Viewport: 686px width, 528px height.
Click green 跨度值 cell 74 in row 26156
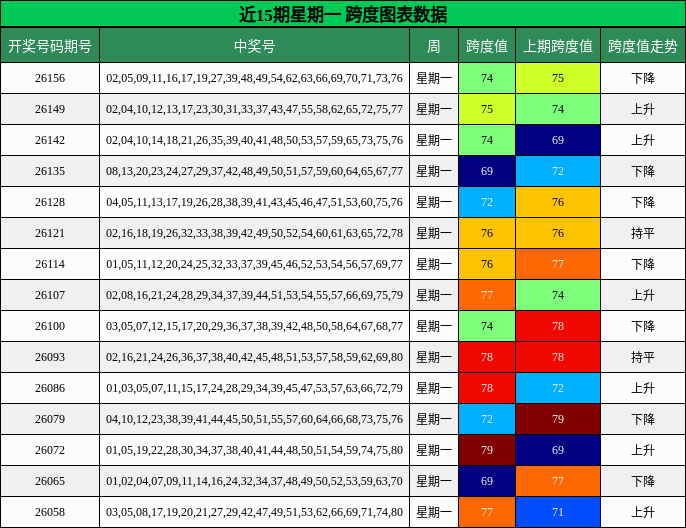click(487, 78)
